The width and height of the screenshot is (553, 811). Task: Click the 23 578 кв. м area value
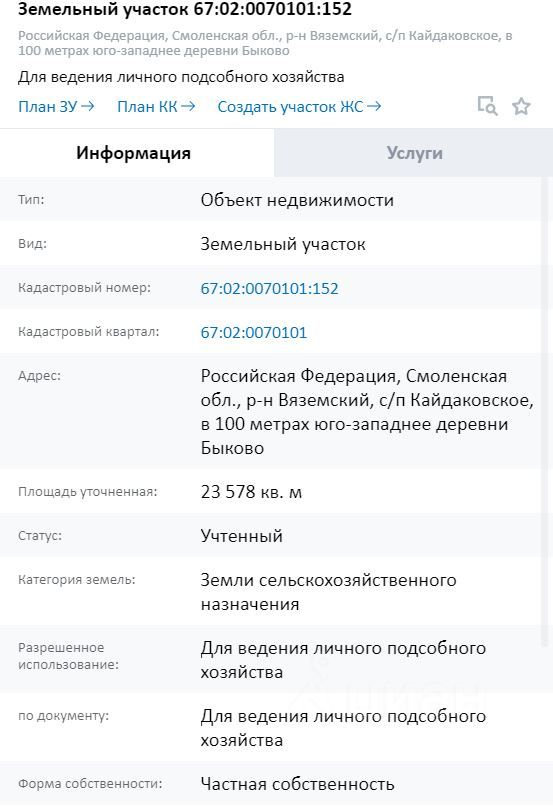click(251, 491)
